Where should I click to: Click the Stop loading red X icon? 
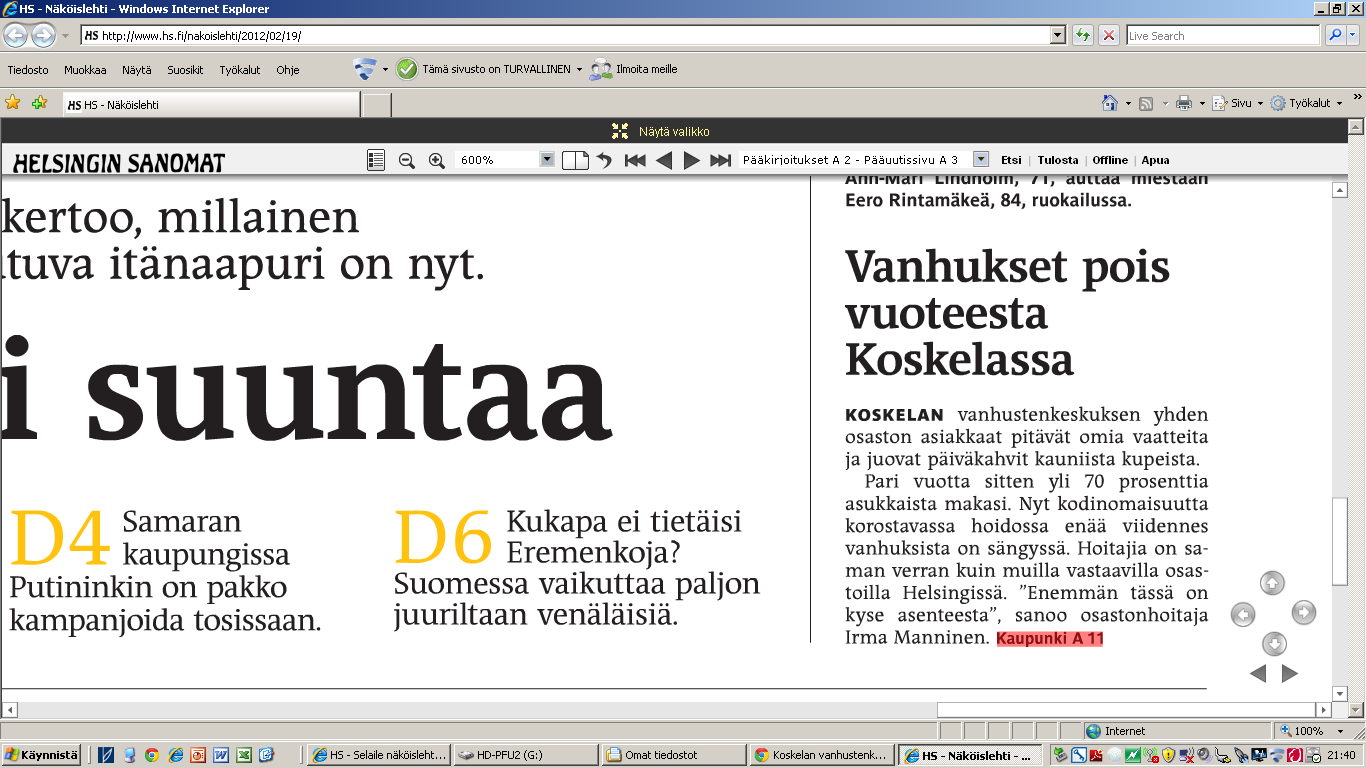[1109, 35]
